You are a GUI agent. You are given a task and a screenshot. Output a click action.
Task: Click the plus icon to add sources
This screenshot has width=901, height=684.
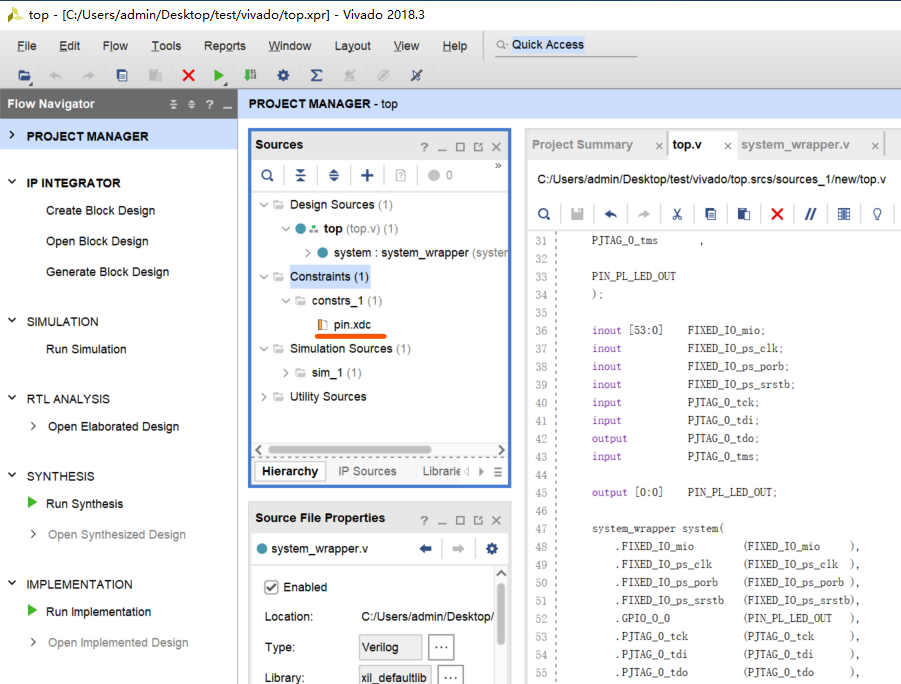click(367, 175)
